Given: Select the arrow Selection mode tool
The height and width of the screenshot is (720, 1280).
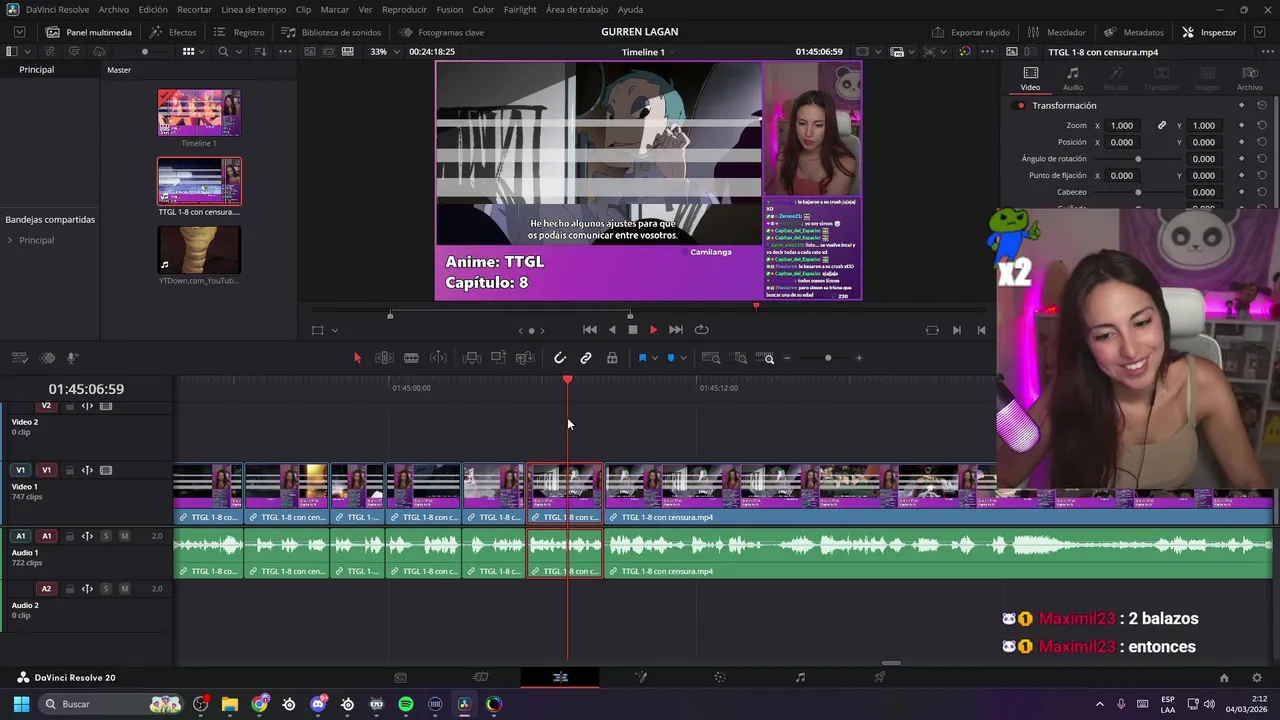Looking at the screenshot, I should [357, 358].
